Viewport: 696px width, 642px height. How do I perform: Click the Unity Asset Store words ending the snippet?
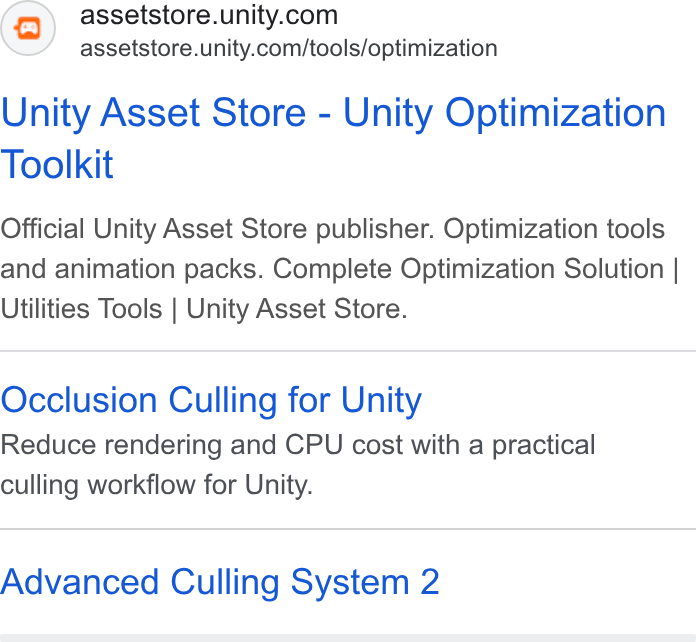click(x=297, y=309)
